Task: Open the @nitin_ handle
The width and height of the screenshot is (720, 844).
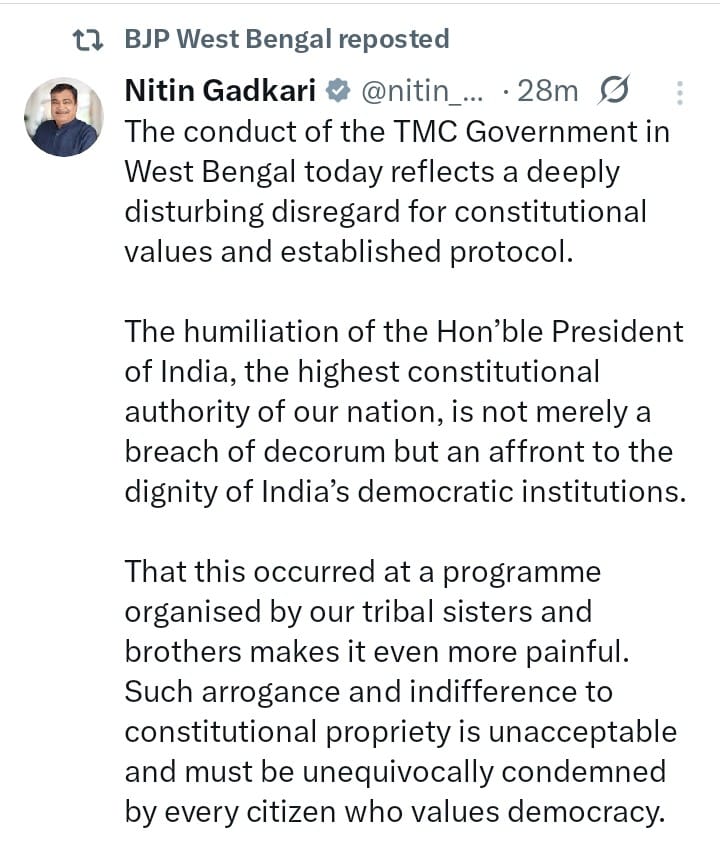Action: (420, 91)
